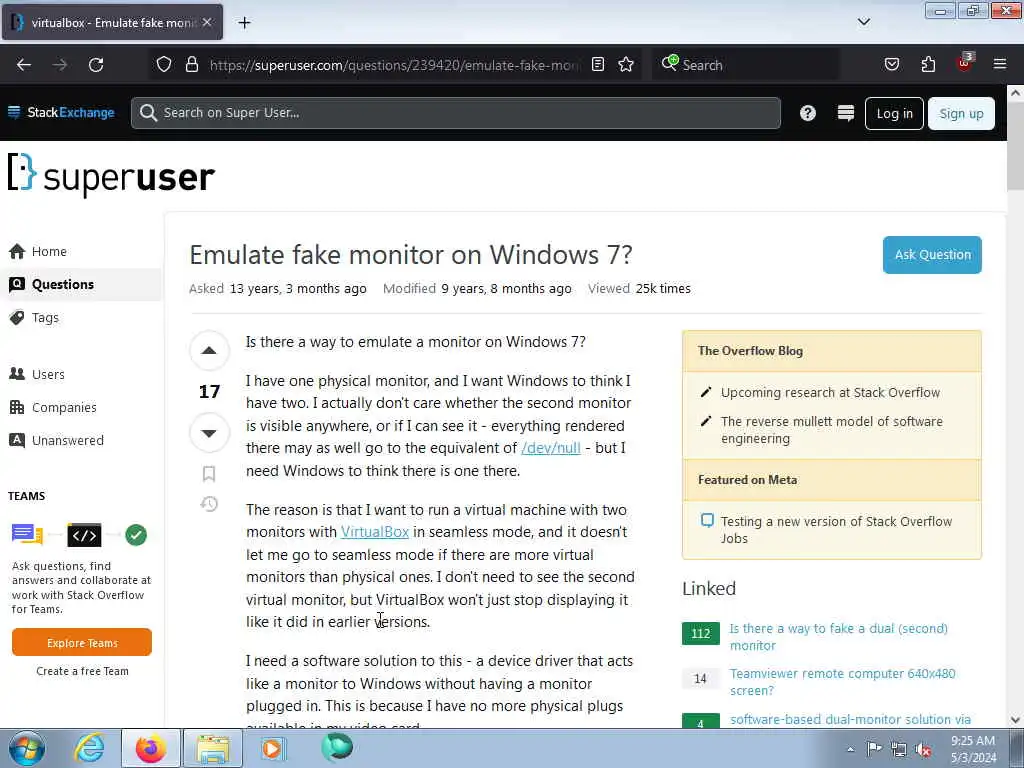1024x768 pixels.
Task: Click the muted volume tray icon
Action: tap(923, 749)
